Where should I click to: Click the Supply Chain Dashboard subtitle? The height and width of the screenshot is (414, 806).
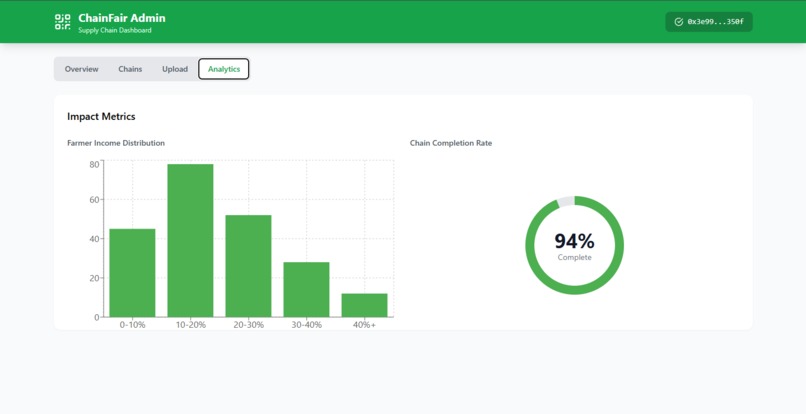point(115,30)
